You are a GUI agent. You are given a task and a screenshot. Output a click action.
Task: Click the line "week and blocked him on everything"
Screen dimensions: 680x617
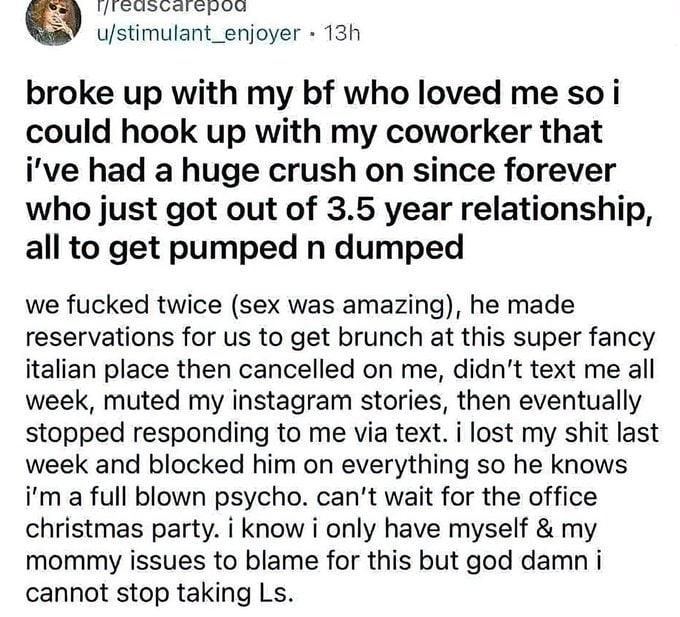point(327,465)
